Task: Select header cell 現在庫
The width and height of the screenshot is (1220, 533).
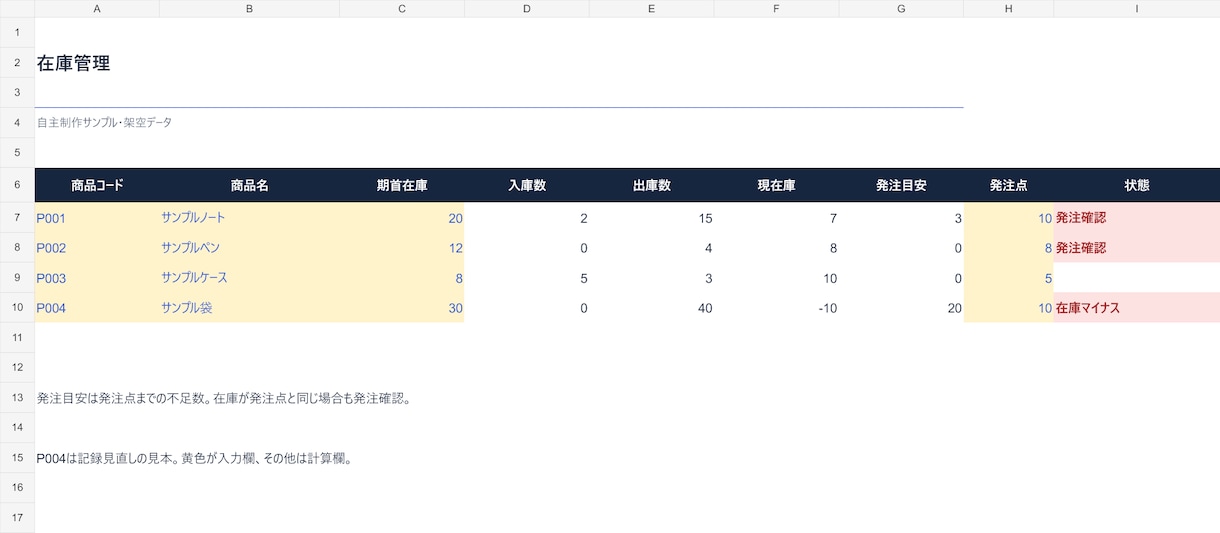Action: point(776,185)
